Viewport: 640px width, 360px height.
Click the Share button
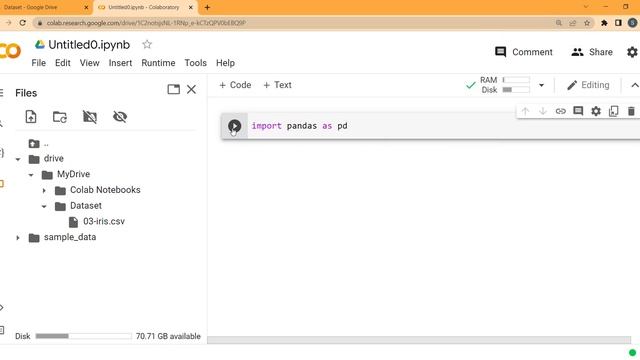pos(592,52)
